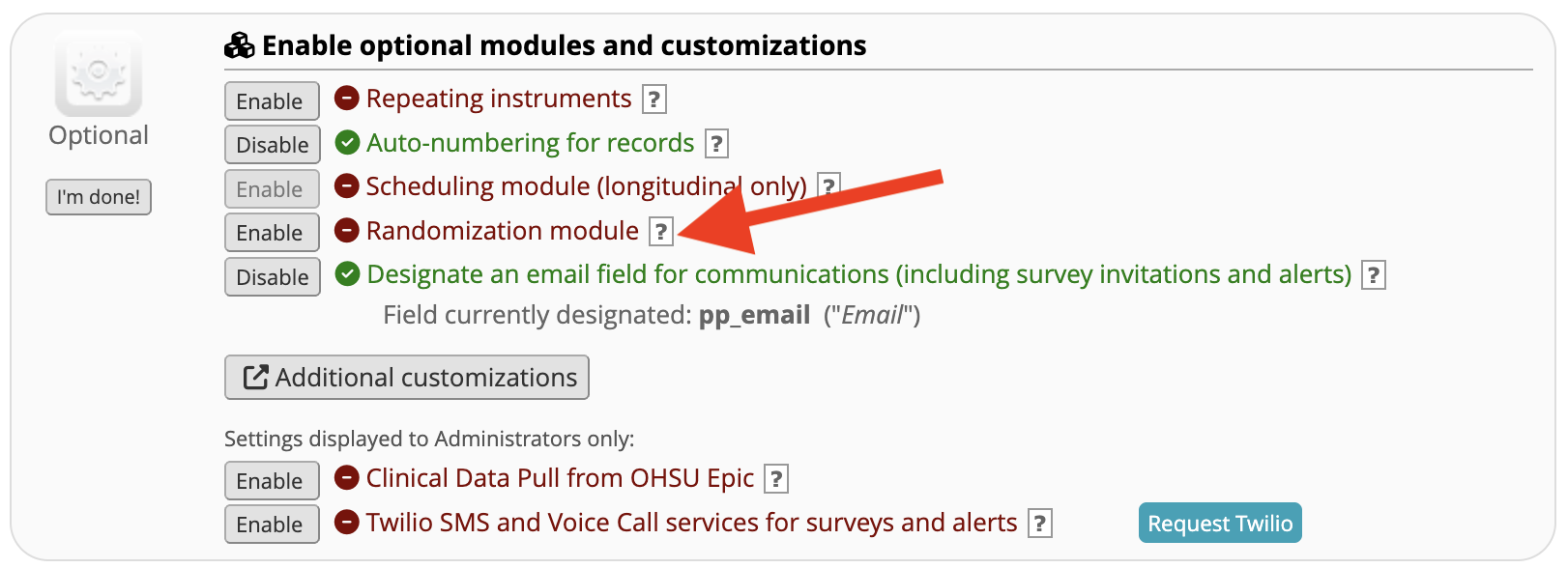Open help for Clinical Data Pull
The height and width of the screenshot is (568, 1568).
pos(776,479)
